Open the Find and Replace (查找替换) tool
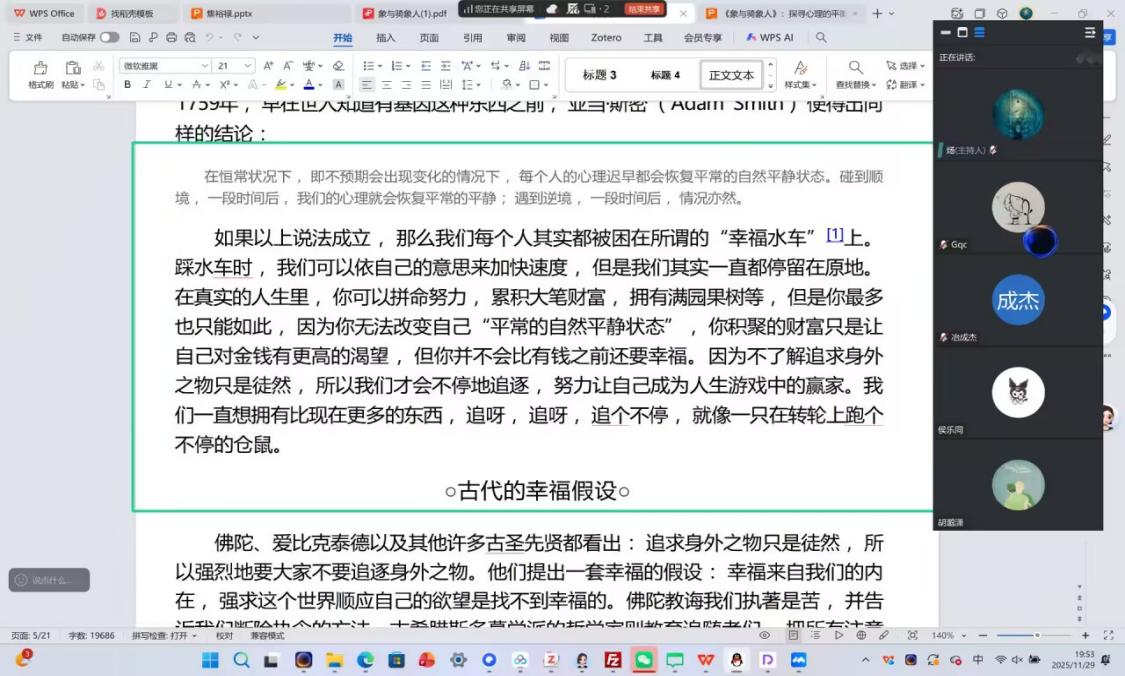Image resolution: width=1125 pixels, height=676 pixels. pos(855,74)
